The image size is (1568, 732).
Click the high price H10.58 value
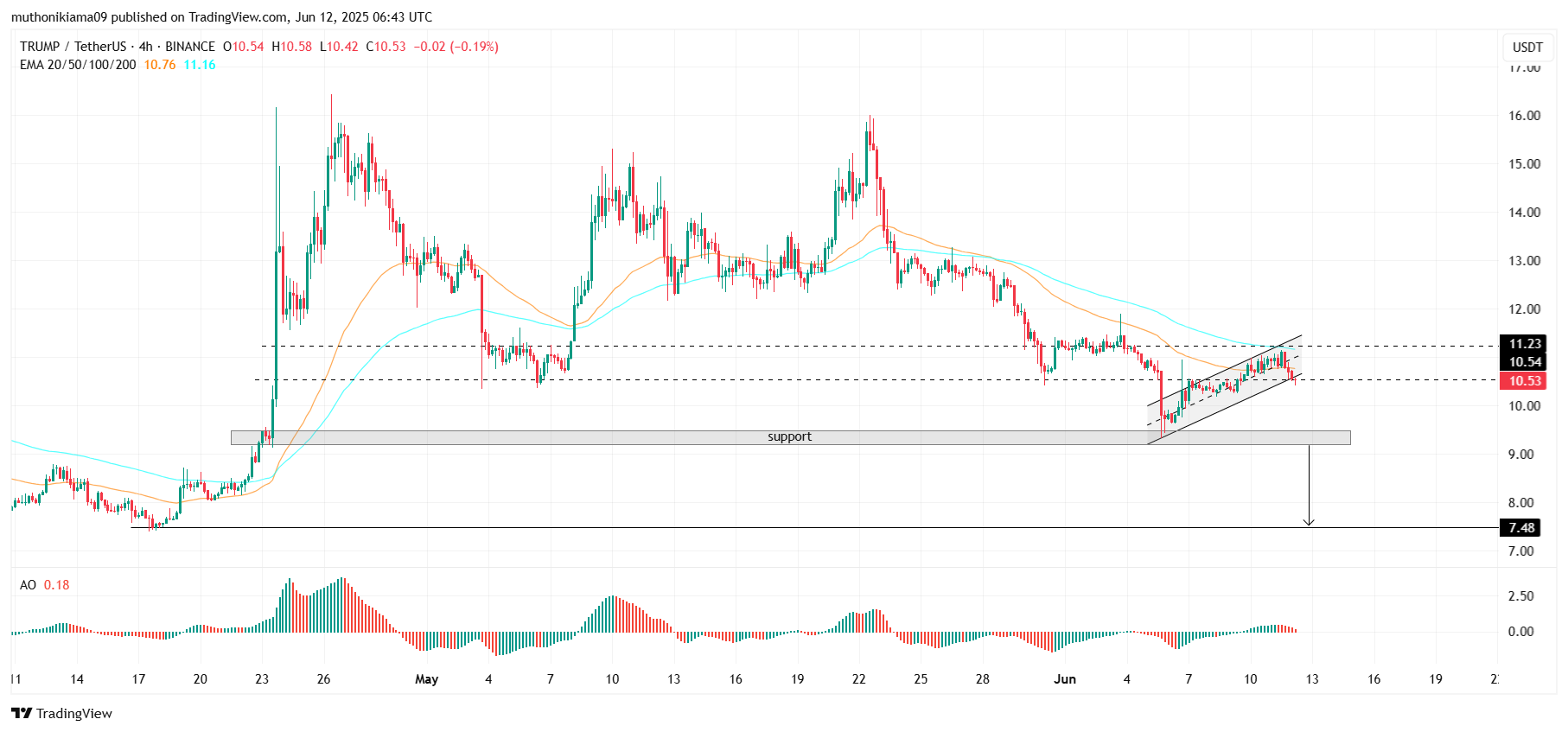[292, 47]
